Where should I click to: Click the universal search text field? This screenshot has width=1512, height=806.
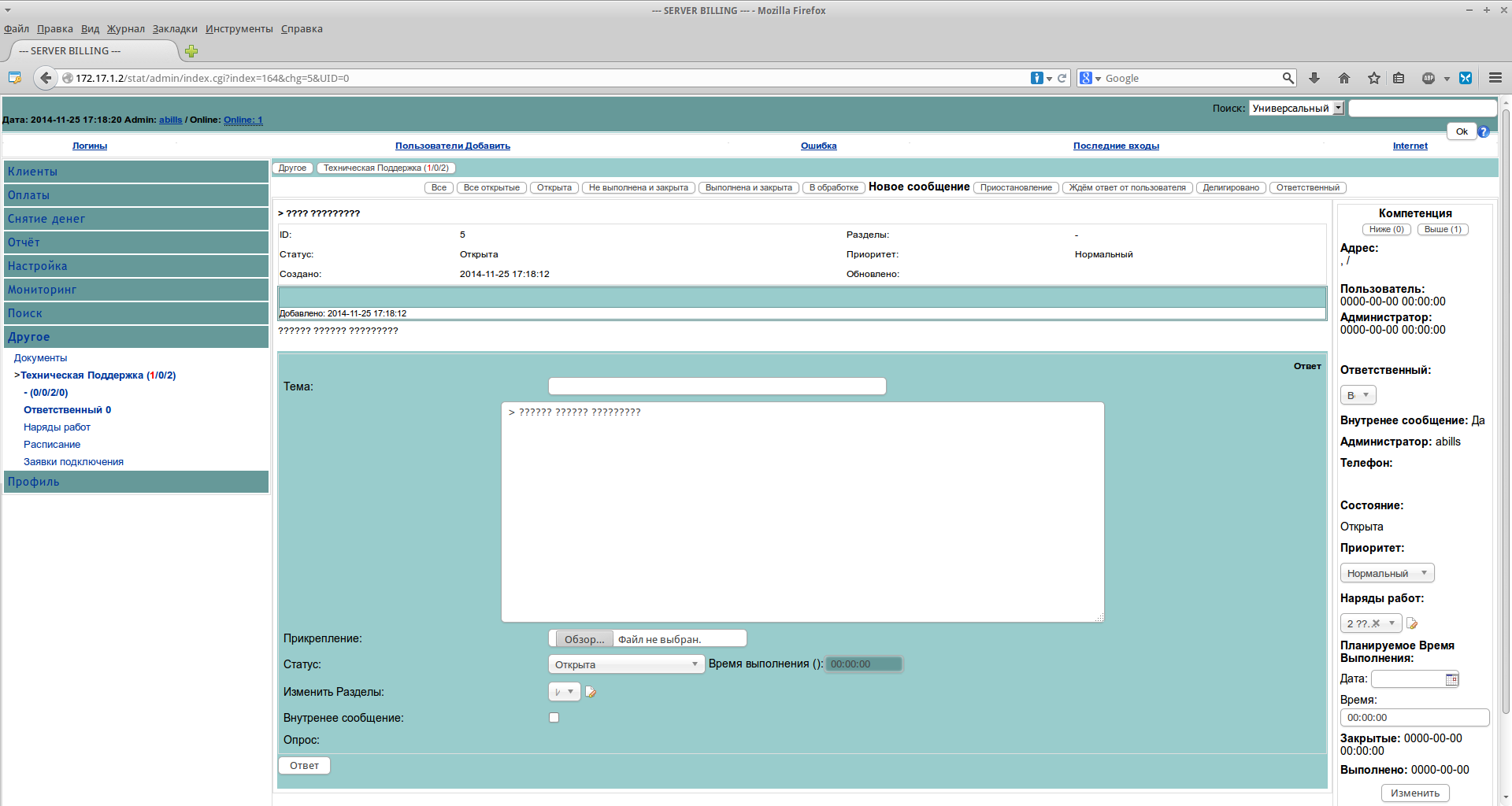[x=1422, y=109]
